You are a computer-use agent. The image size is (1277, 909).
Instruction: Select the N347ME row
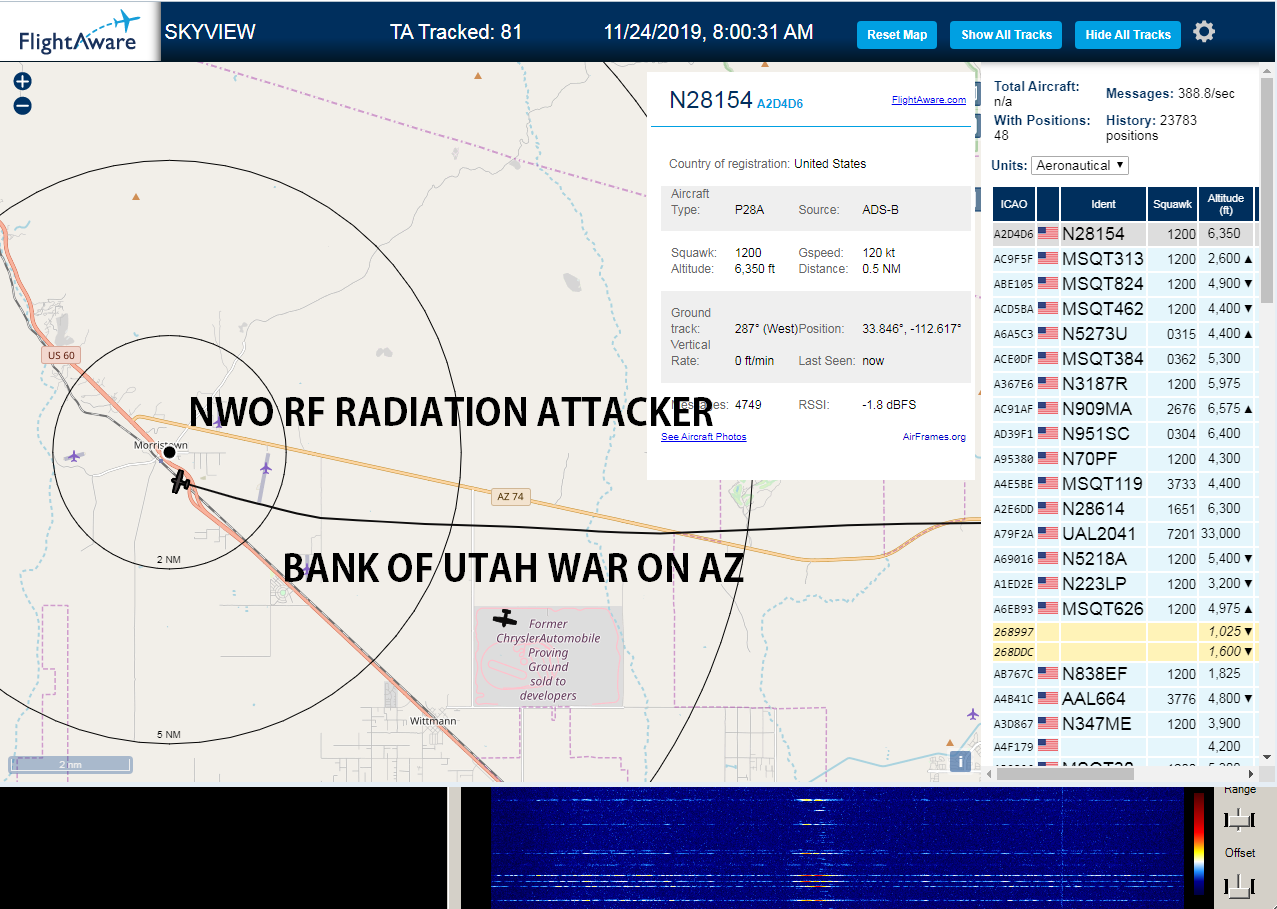coord(1124,724)
